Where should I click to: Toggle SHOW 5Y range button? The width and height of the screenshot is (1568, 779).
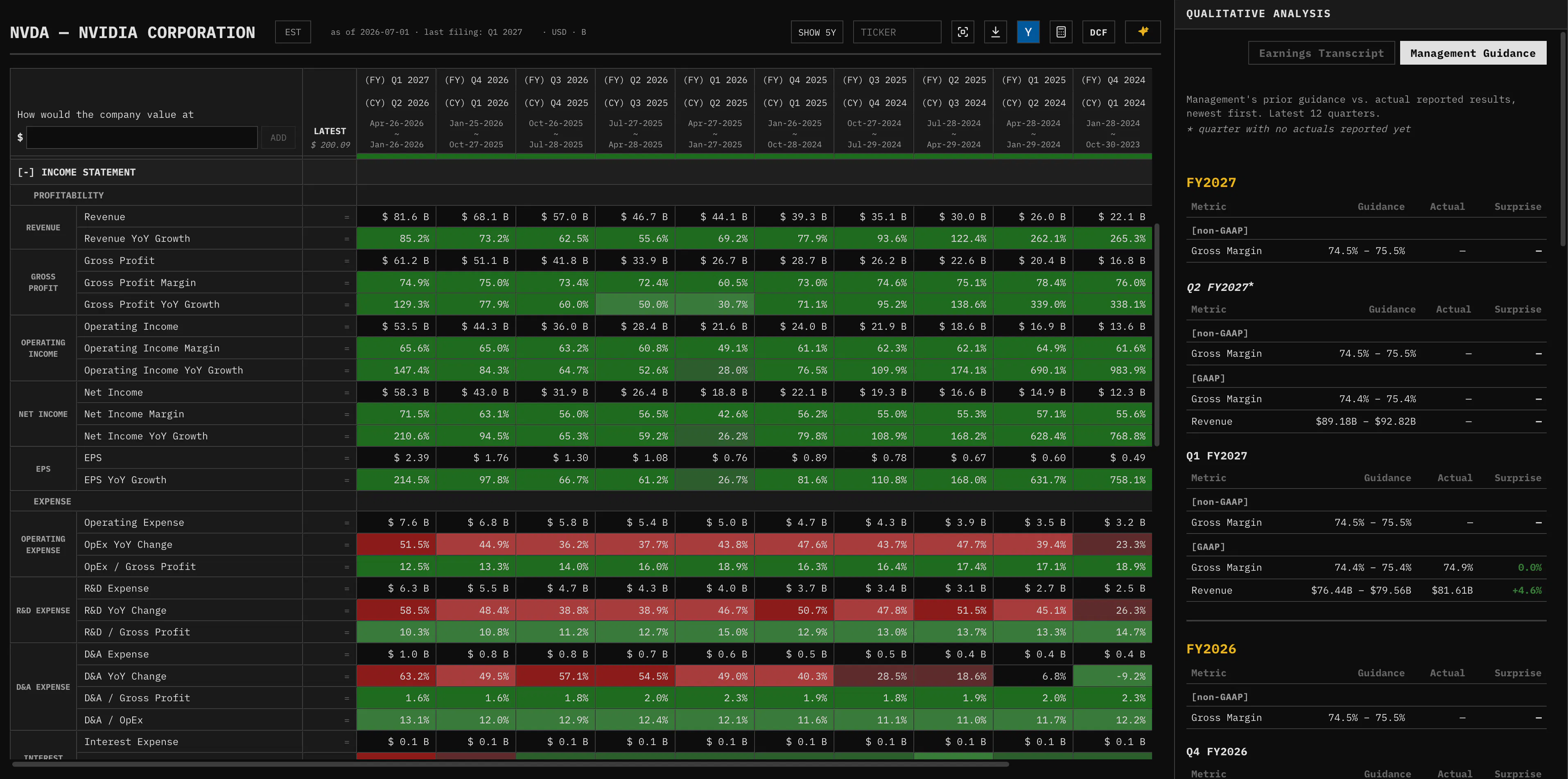click(817, 32)
